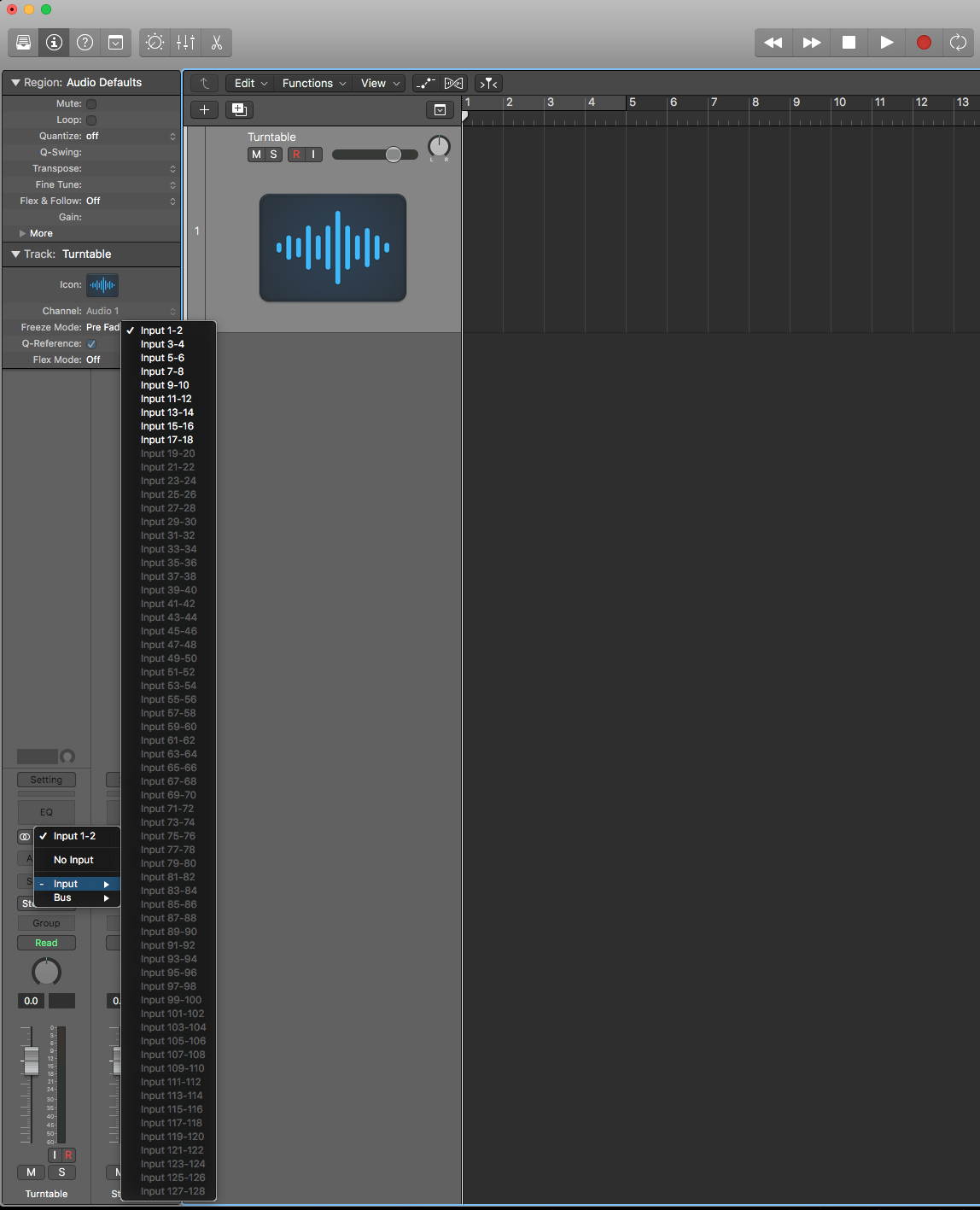This screenshot has height=1210, width=980.
Task: Choose No Input in the popup menu
Action: click(x=73, y=860)
